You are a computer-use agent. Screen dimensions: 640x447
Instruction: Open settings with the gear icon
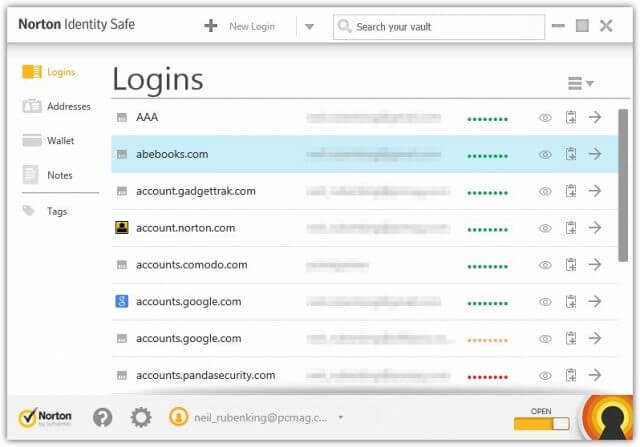tap(141, 418)
